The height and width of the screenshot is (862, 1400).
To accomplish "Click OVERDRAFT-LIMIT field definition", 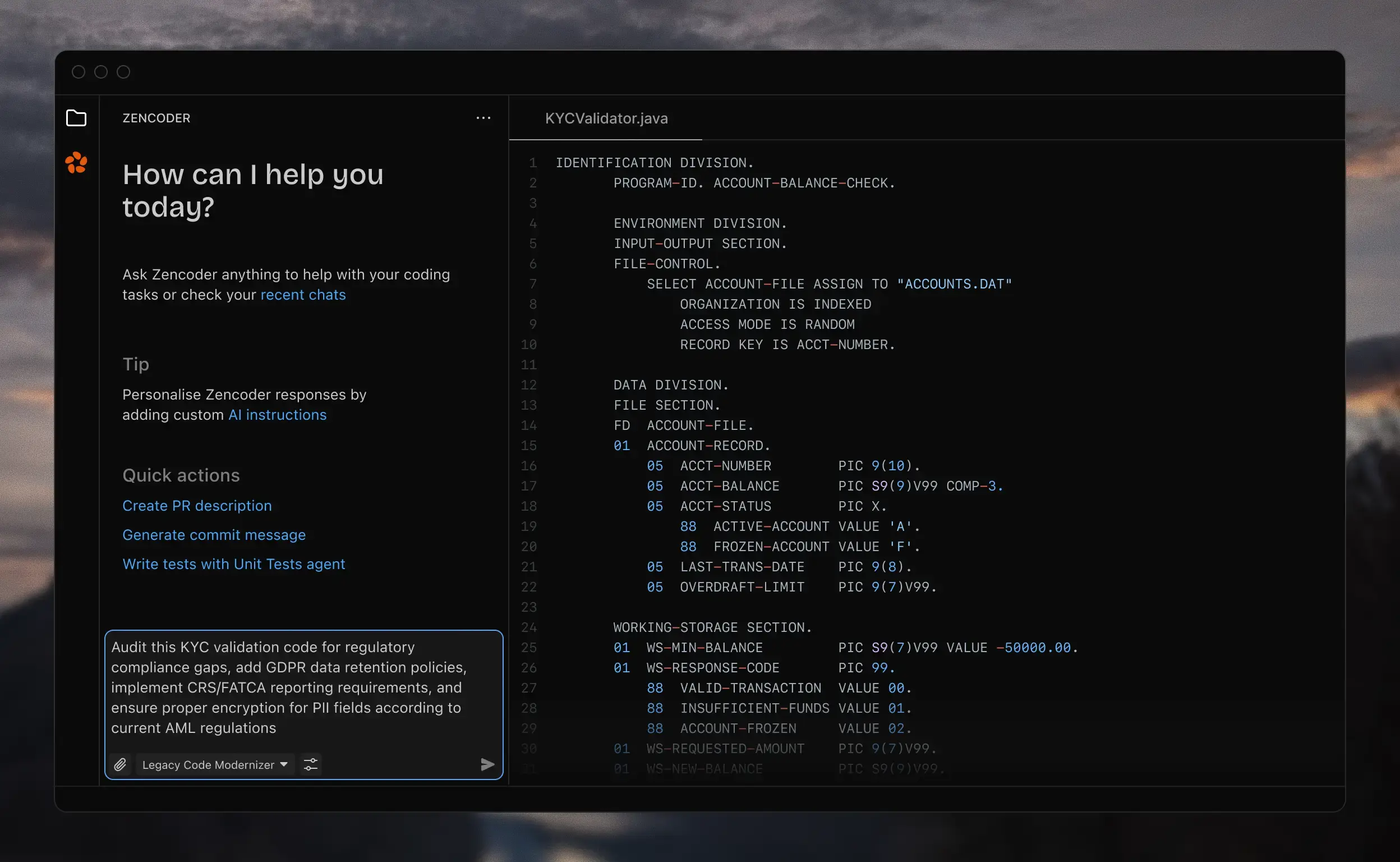I will point(792,587).
